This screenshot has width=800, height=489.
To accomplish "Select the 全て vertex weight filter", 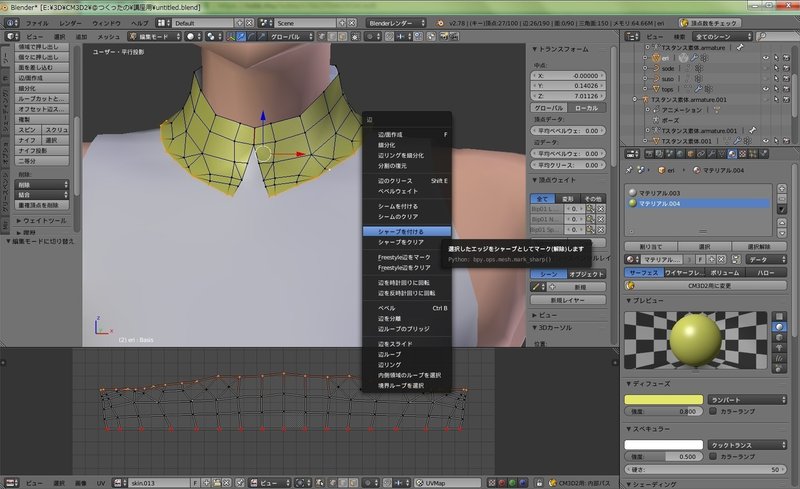I will coord(542,199).
